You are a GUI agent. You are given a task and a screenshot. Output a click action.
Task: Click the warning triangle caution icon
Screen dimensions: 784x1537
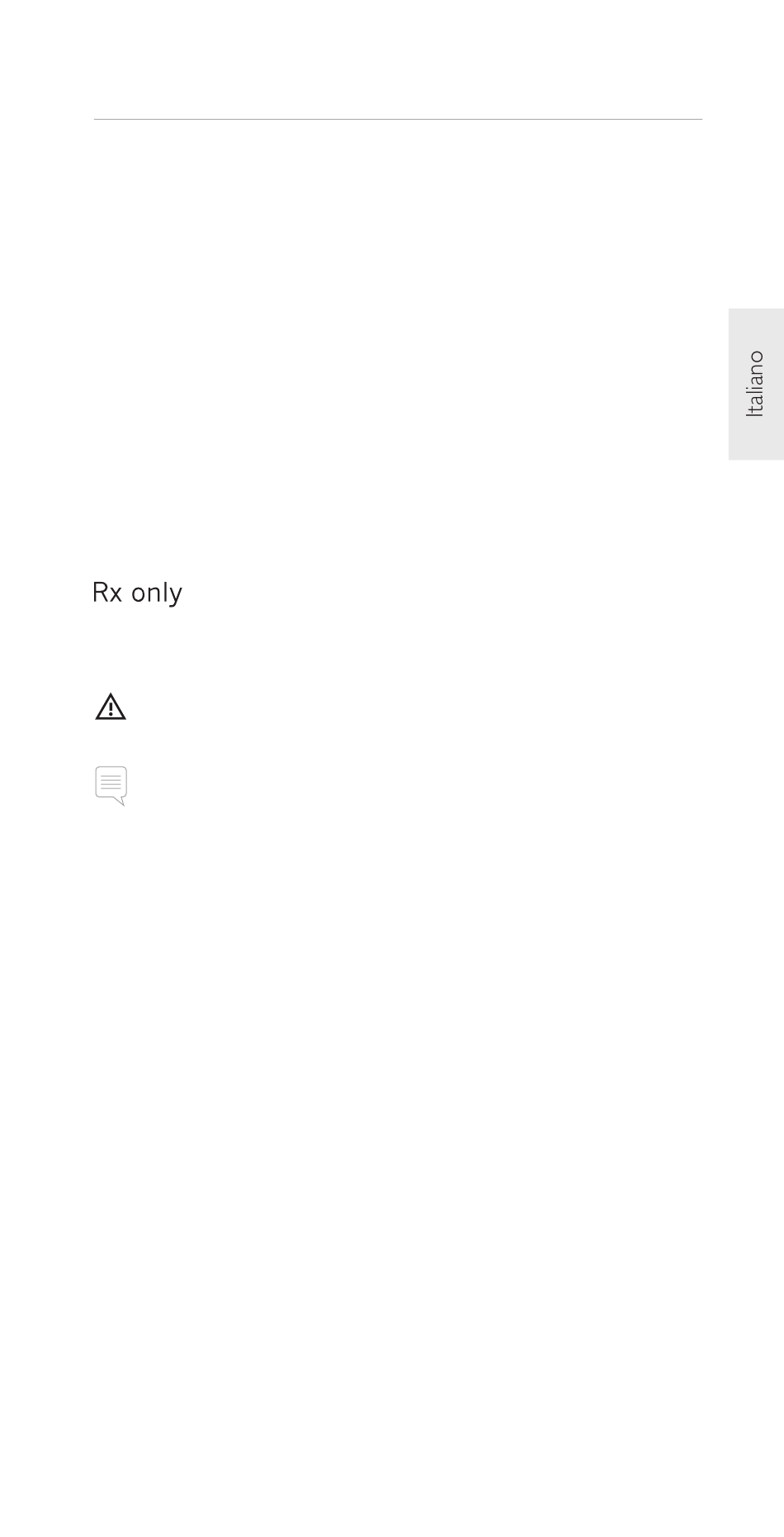111,707
